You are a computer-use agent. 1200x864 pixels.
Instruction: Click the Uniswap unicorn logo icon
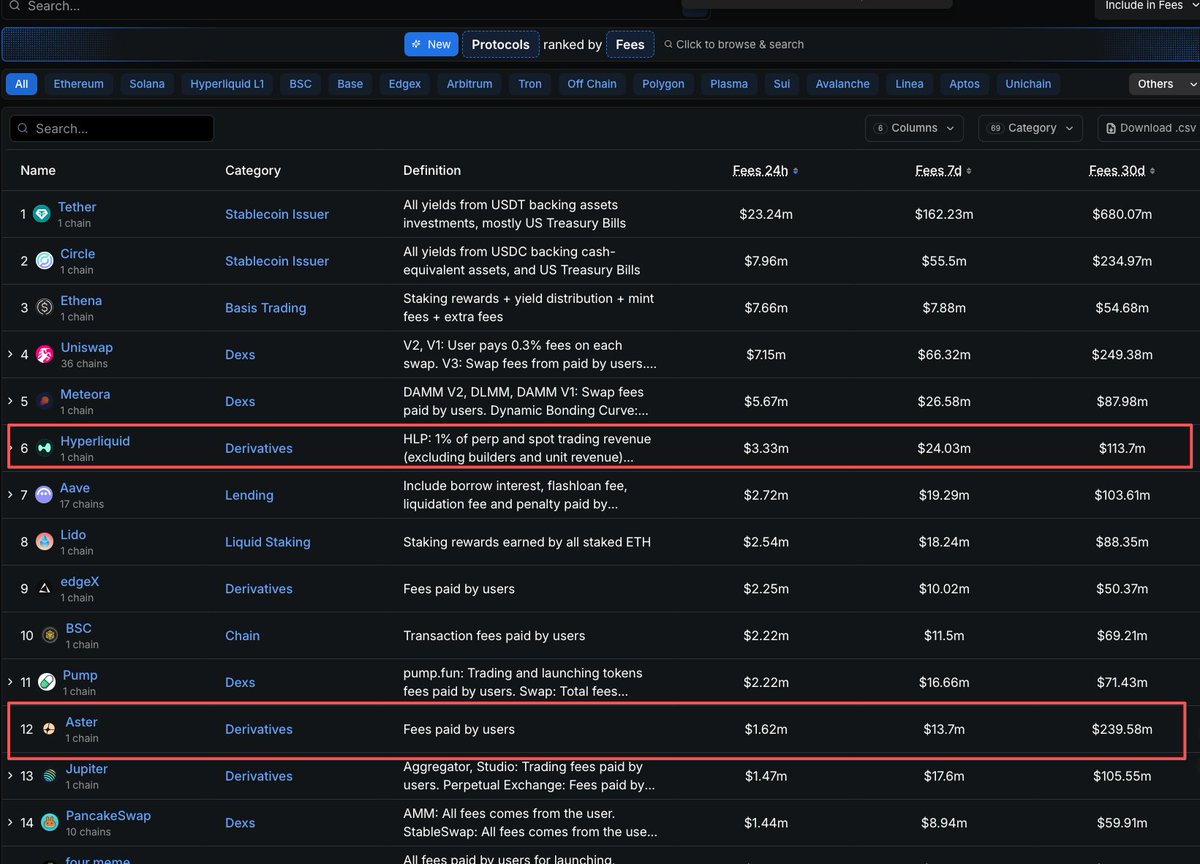click(x=45, y=355)
